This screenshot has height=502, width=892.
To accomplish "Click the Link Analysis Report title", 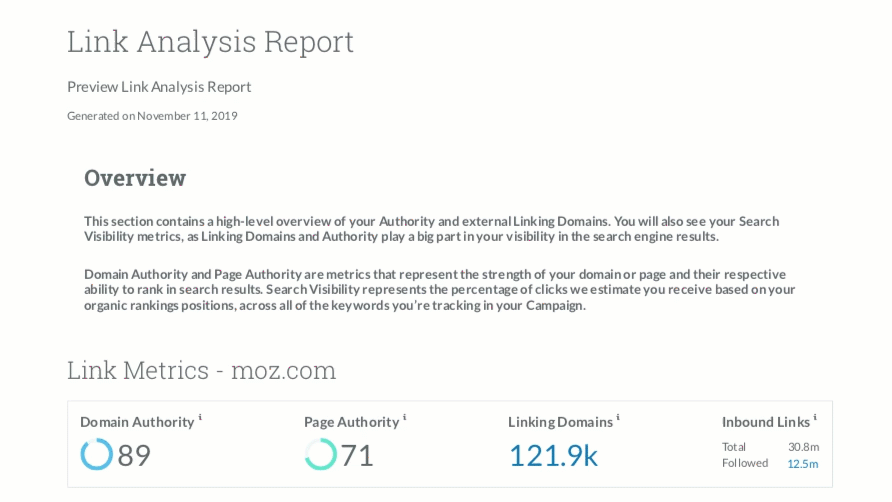I will (210, 42).
